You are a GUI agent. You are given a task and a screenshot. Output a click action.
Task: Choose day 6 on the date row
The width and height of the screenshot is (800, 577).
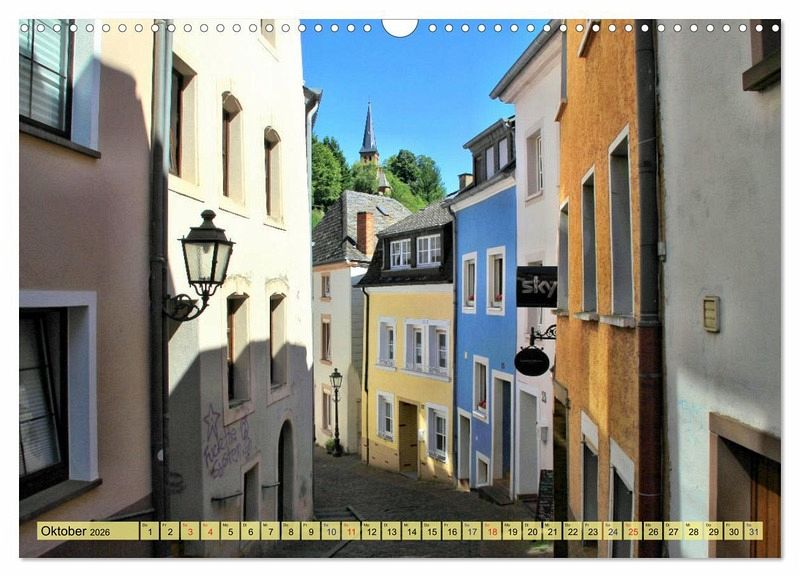(x=250, y=531)
